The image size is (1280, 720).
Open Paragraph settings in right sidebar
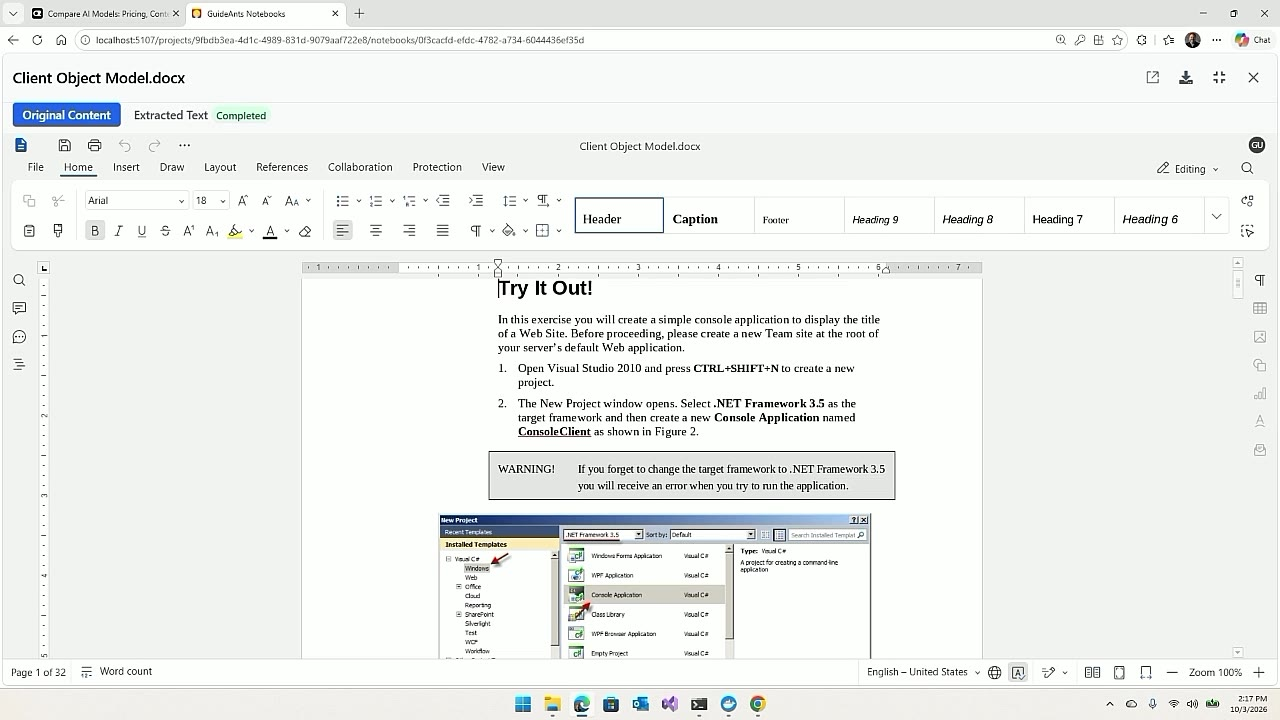point(1260,280)
